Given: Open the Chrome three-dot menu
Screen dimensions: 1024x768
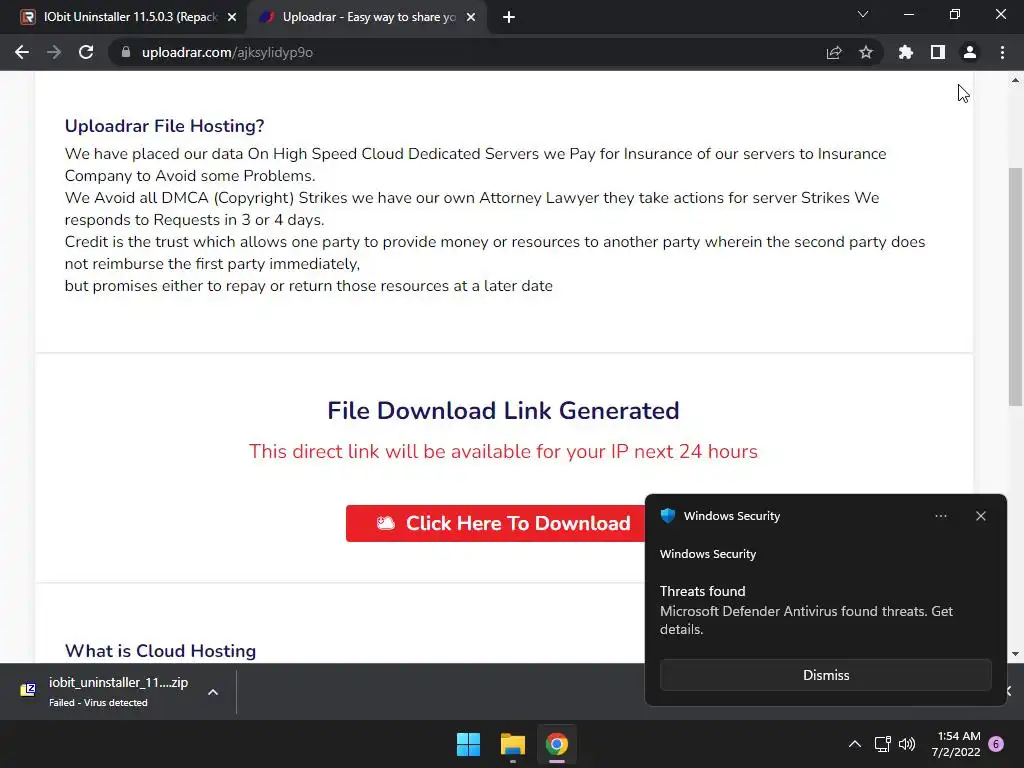Looking at the screenshot, I should point(1002,52).
